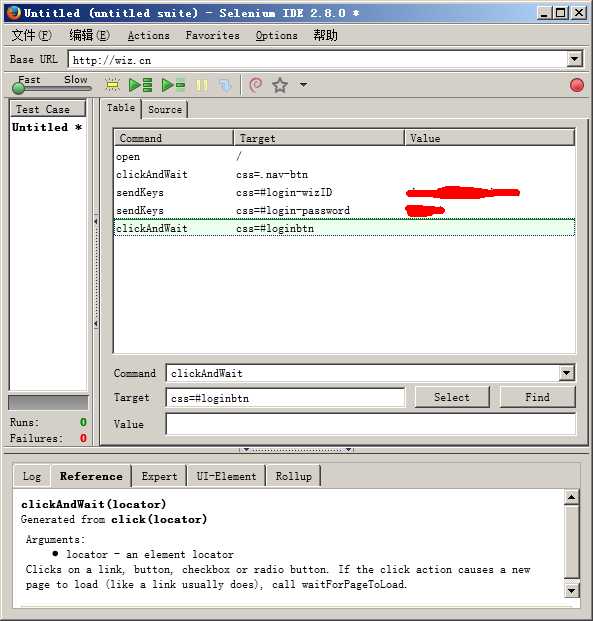Open the Favorites menu
593x621 pixels.
(213, 35)
